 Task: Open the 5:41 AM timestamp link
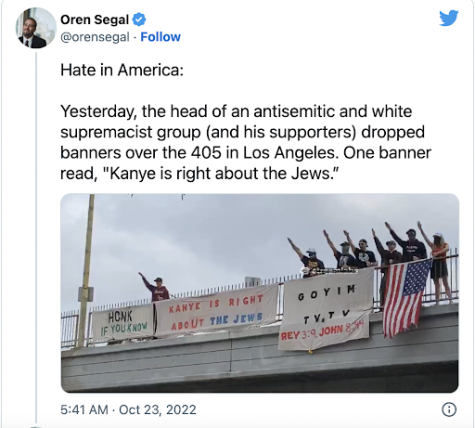pyautogui.click(x=84, y=409)
